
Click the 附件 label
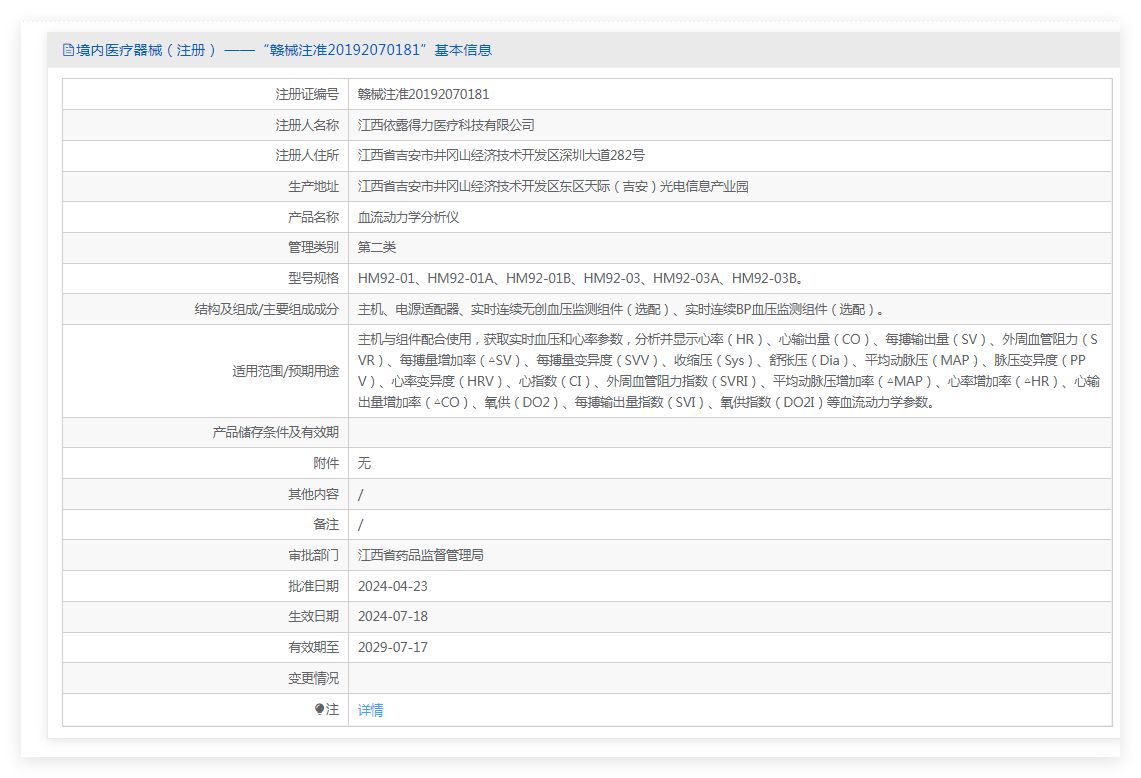pos(326,464)
